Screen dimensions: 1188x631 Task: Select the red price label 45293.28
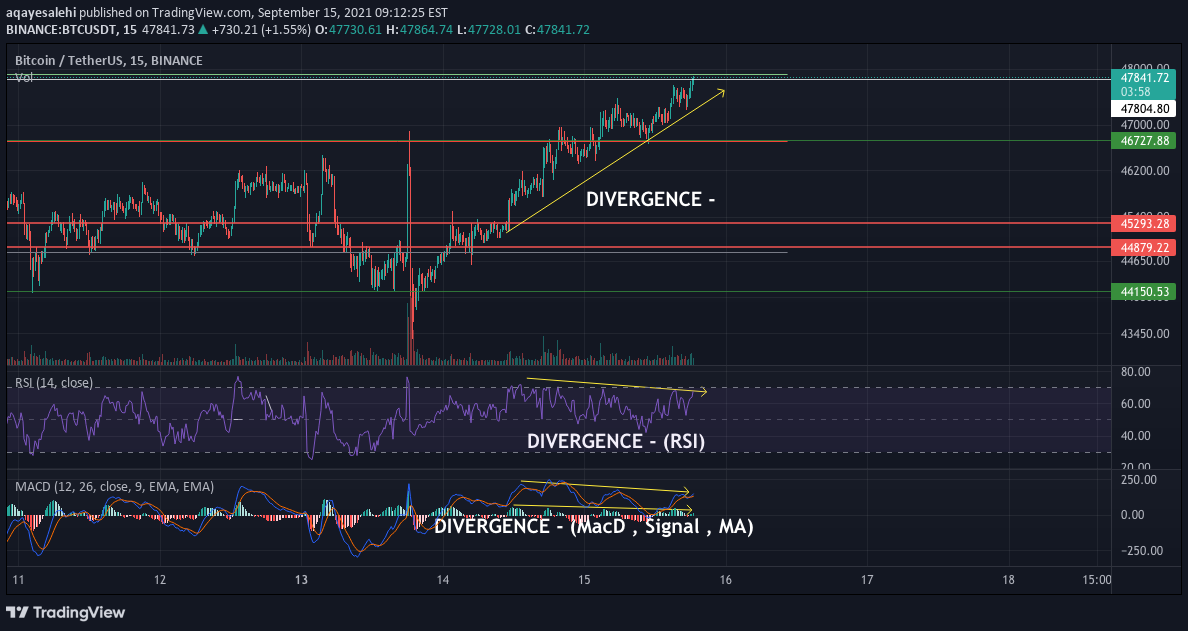click(1143, 223)
